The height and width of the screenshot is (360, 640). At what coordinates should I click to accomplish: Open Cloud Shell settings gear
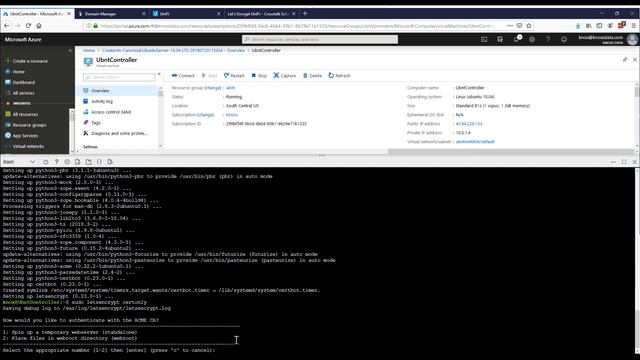coord(67,162)
